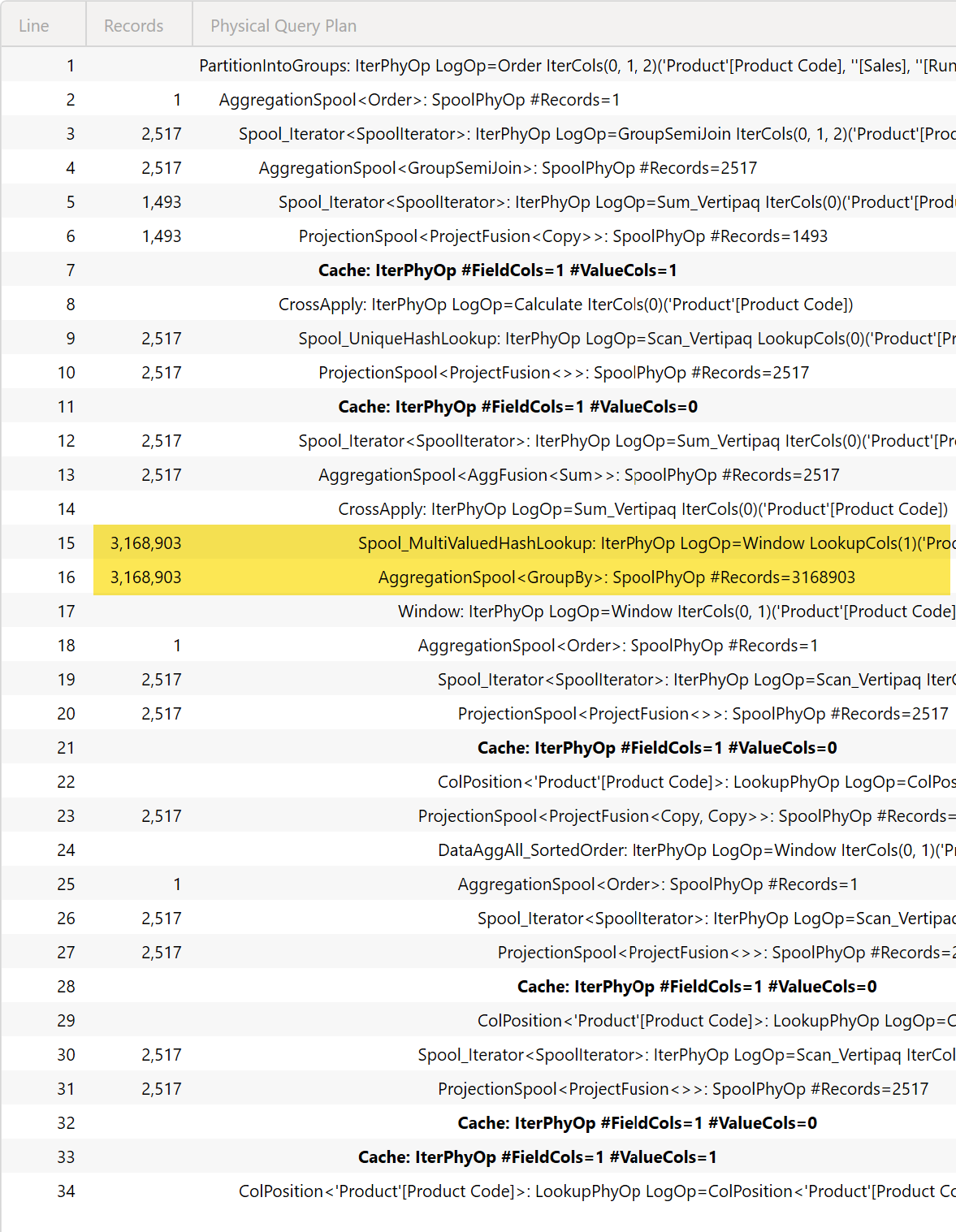Screen dimensions: 956x1232
Task: Click the Records column header
Action: [133, 26]
